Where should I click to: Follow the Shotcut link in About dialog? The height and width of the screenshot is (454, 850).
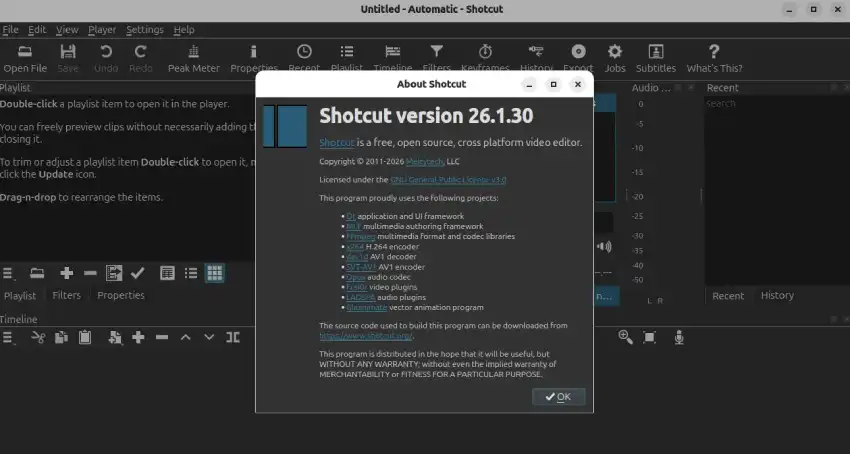[337, 143]
